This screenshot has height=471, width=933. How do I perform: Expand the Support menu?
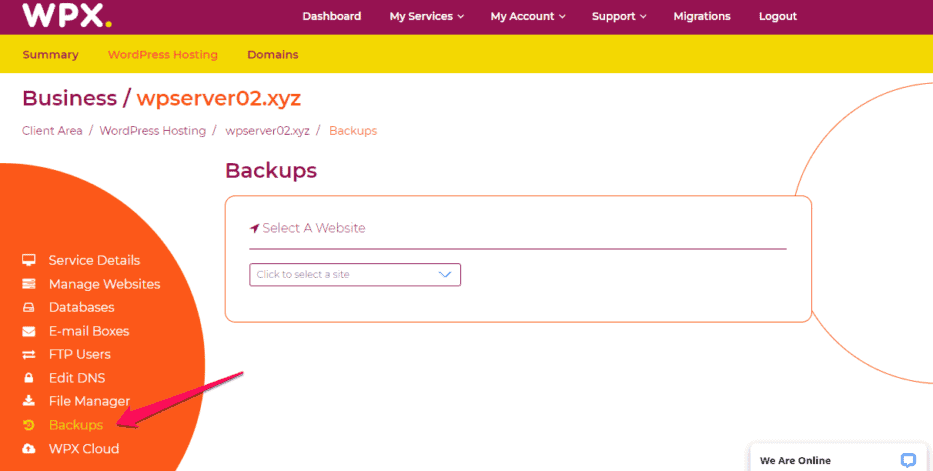(x=619, y=17)
